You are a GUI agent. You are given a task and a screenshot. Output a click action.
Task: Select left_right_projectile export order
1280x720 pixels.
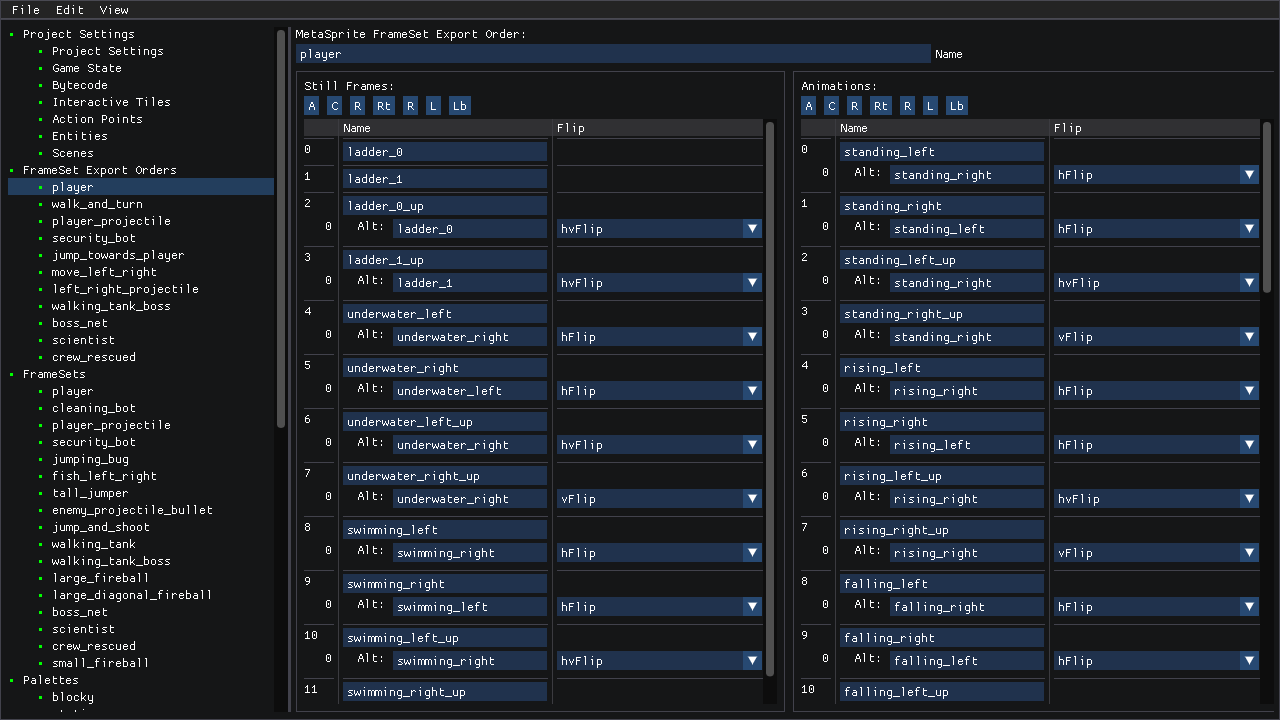125,289
